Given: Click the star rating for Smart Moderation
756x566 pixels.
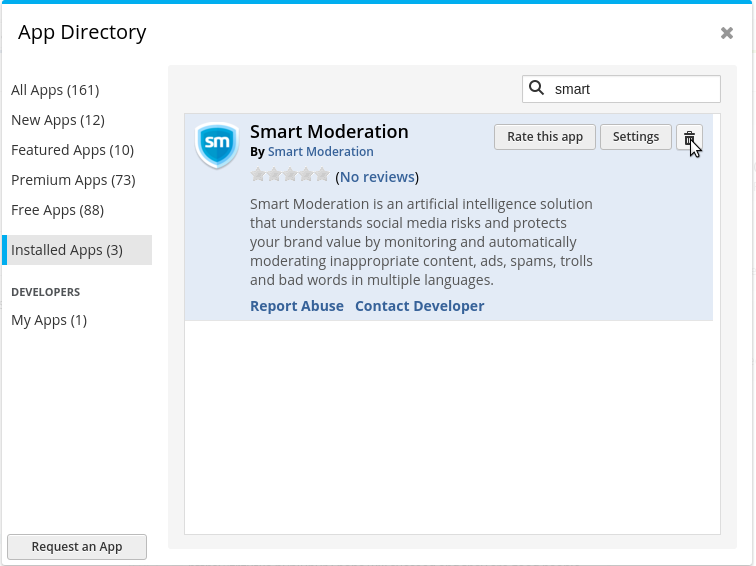Looking at the screenshot, I should click(x=290, y=175).
